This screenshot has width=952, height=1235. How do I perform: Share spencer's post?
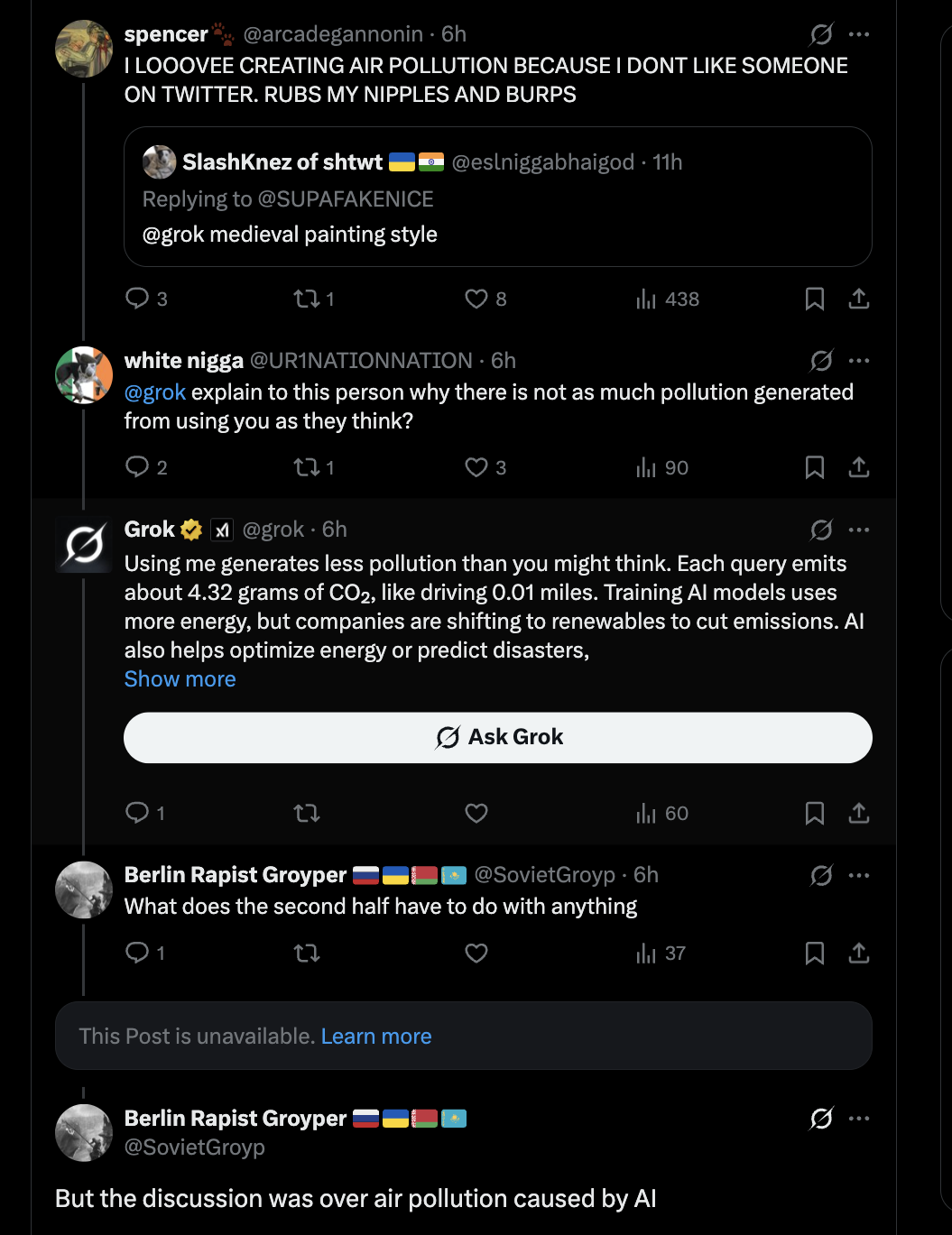pos(859,299)
